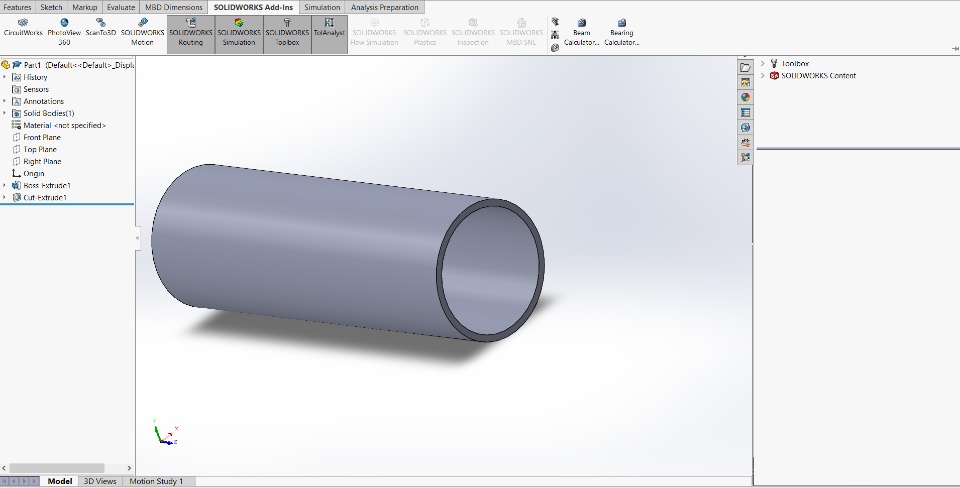Viewport: 960px width, 488px height.
Task: Click the History folder icon
Action: [x=17, y=77]
